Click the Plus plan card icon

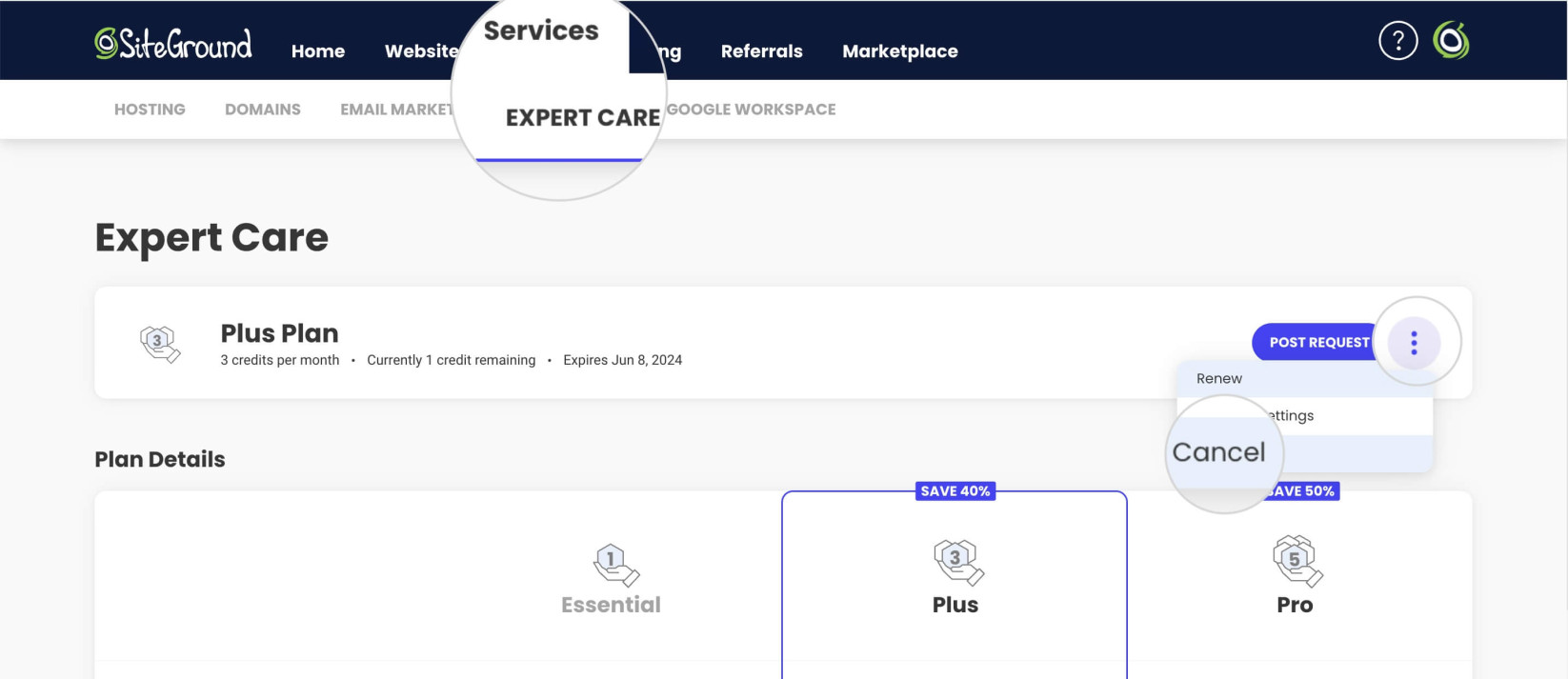pyautogui.click(x=958, y=562)
